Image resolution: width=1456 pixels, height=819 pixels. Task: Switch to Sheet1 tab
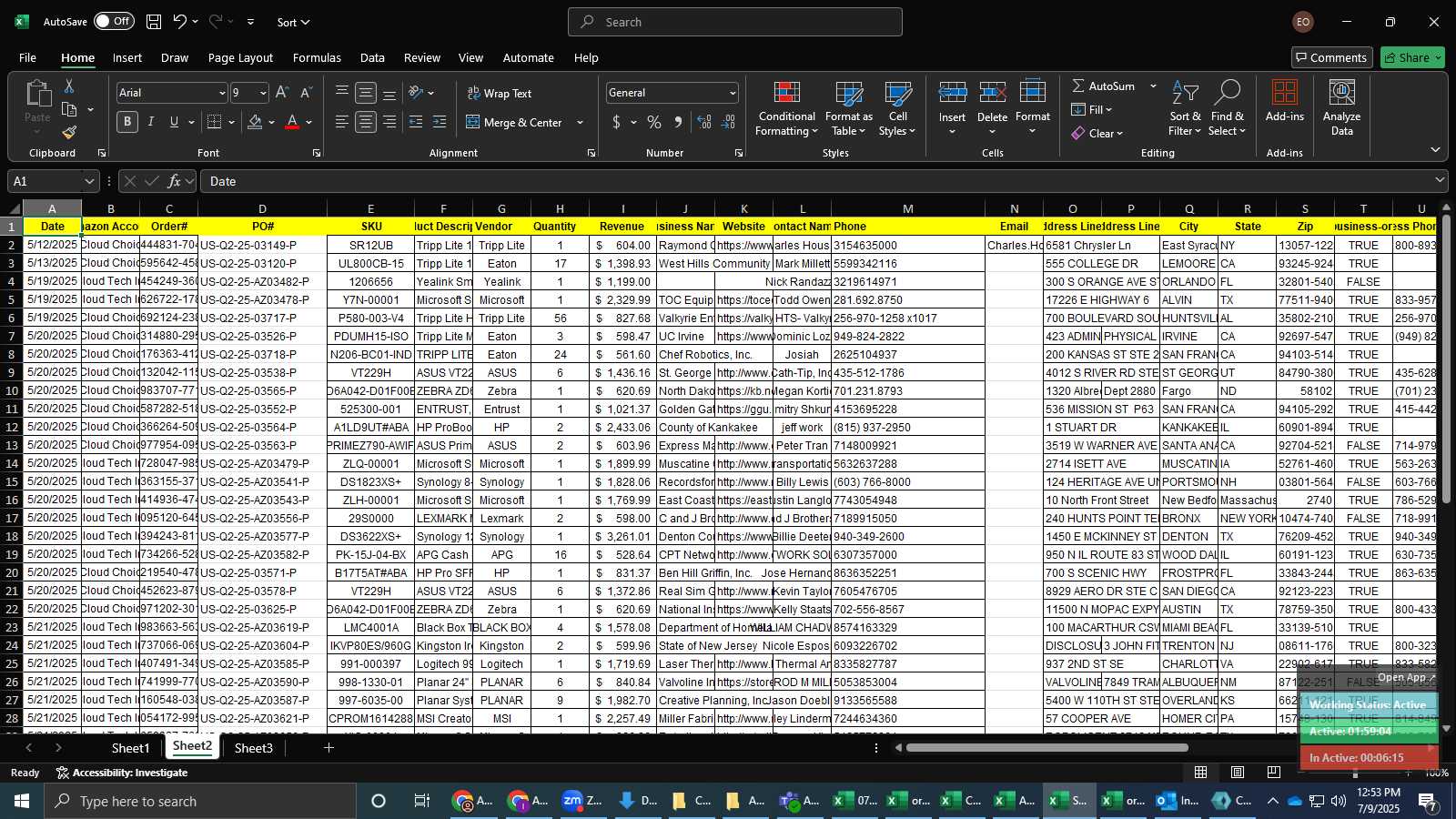point(130,748)
